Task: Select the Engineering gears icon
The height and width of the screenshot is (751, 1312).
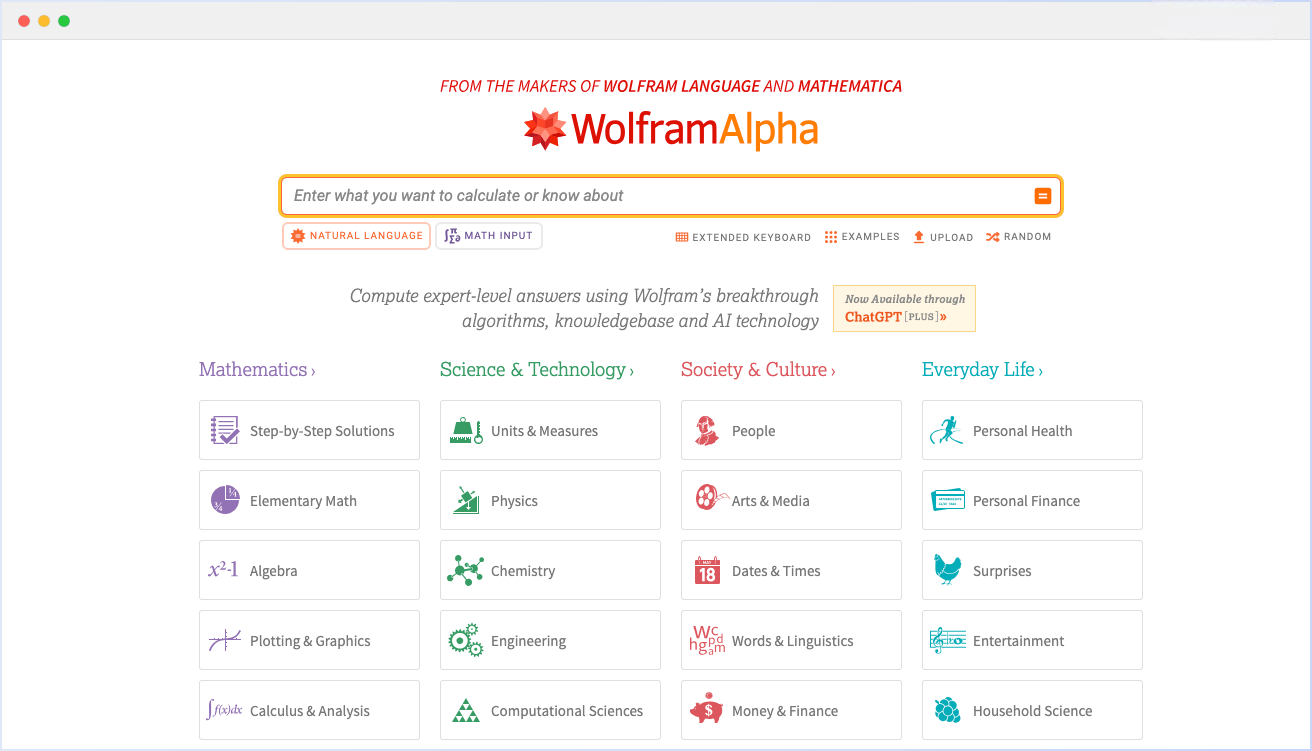Action: coord(465,640)
